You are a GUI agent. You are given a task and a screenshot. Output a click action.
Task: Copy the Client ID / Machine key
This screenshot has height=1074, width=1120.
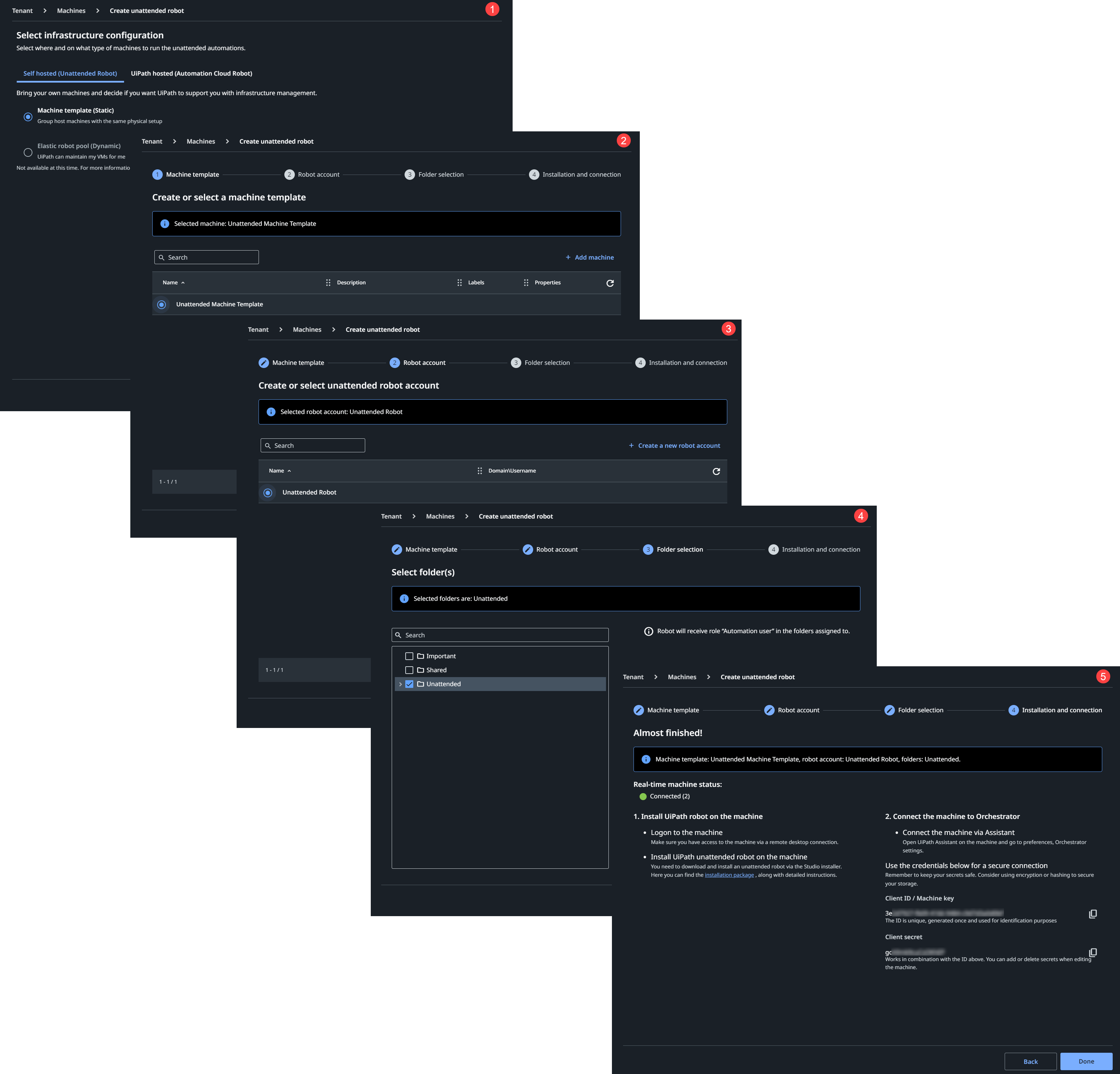[1092, 913]
